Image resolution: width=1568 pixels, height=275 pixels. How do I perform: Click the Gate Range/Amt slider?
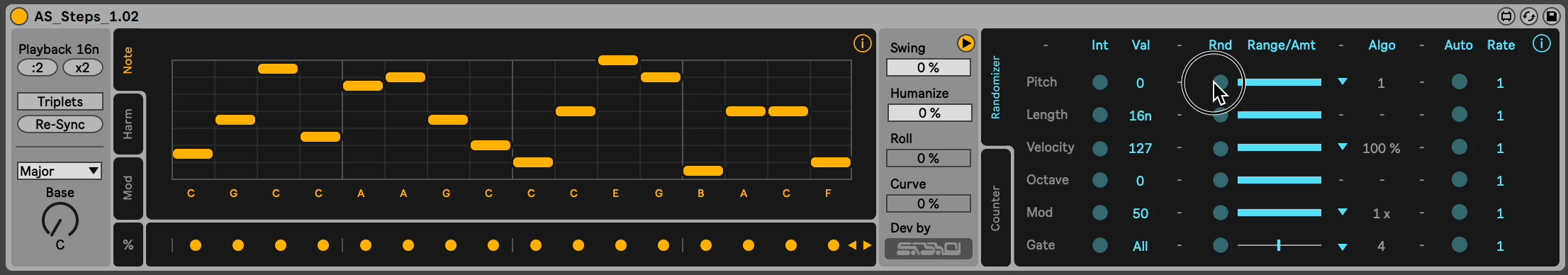[x=1279, y=245]
